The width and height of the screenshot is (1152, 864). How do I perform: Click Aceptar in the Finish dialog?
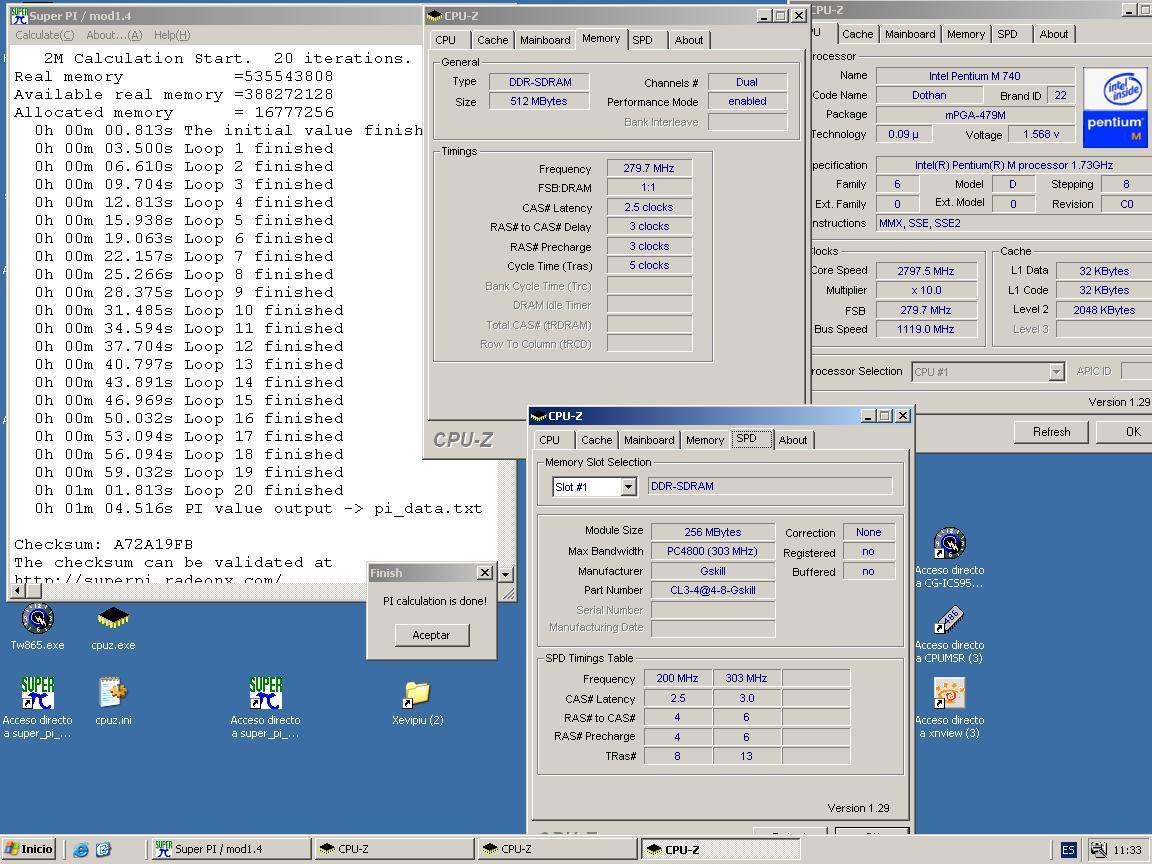point(431,635)
